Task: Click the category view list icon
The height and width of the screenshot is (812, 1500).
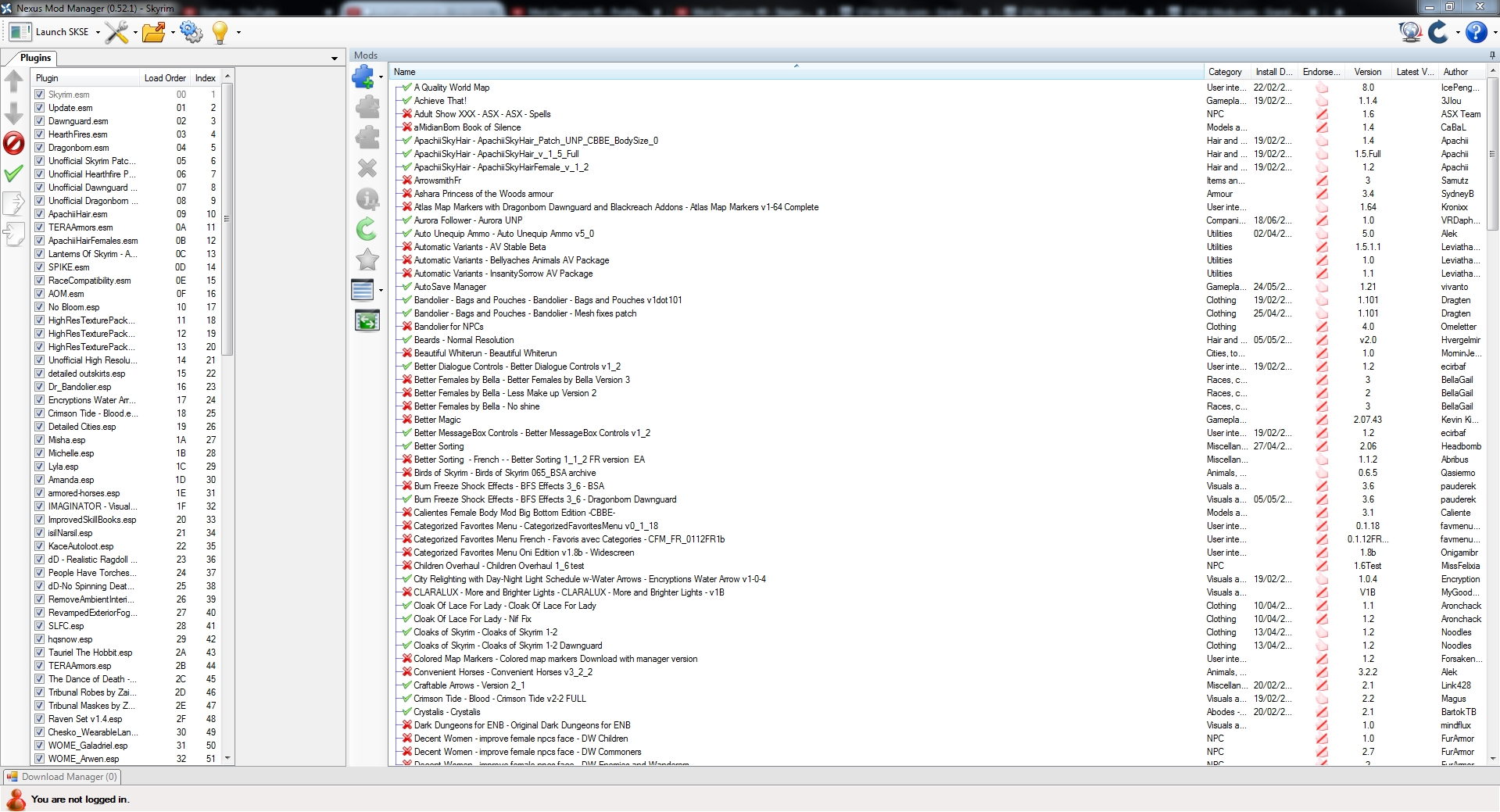Action: (x=363, y=290)
